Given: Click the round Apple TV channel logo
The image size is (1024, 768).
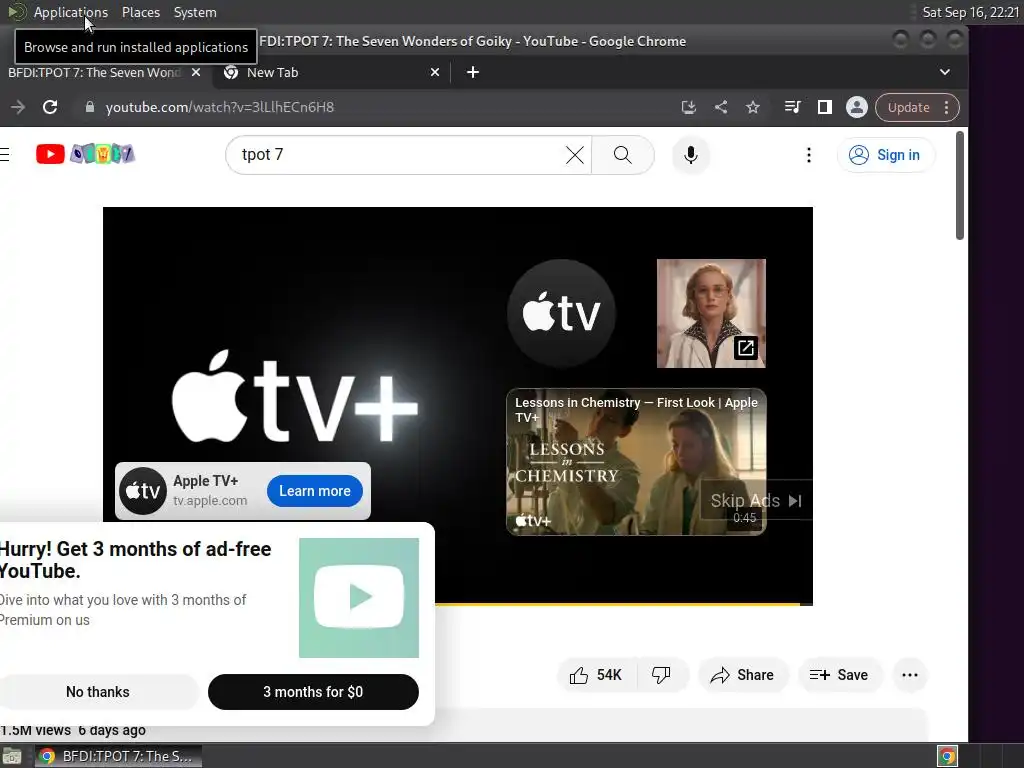Looking at the screenshot, I should [x=562, y=313].
